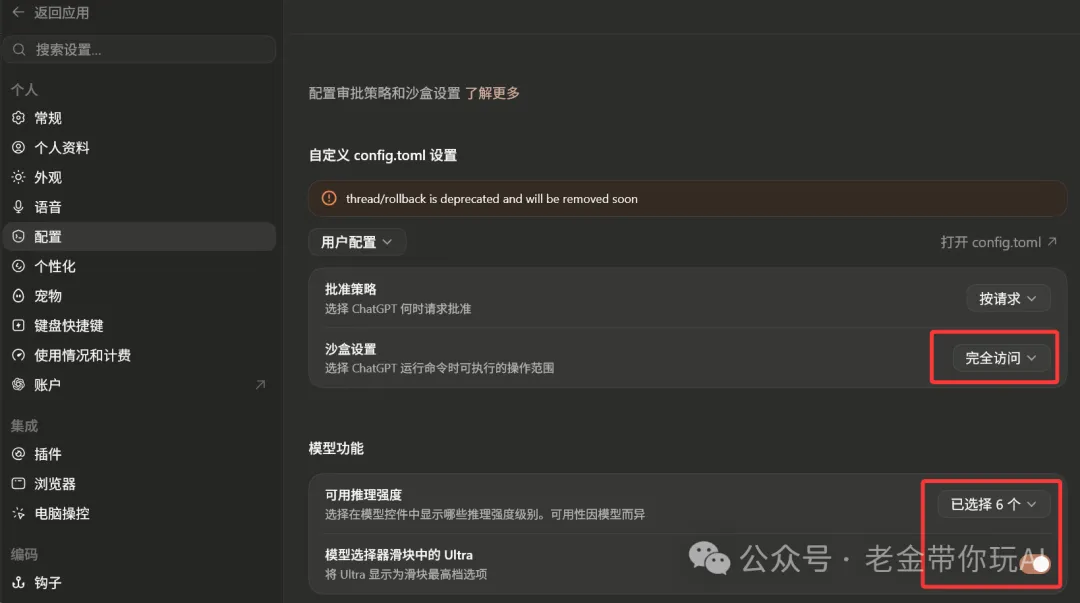Open the 电脑操控 settings page
Viewport: 1080px width, 603px height.
[x=140, y=513]
